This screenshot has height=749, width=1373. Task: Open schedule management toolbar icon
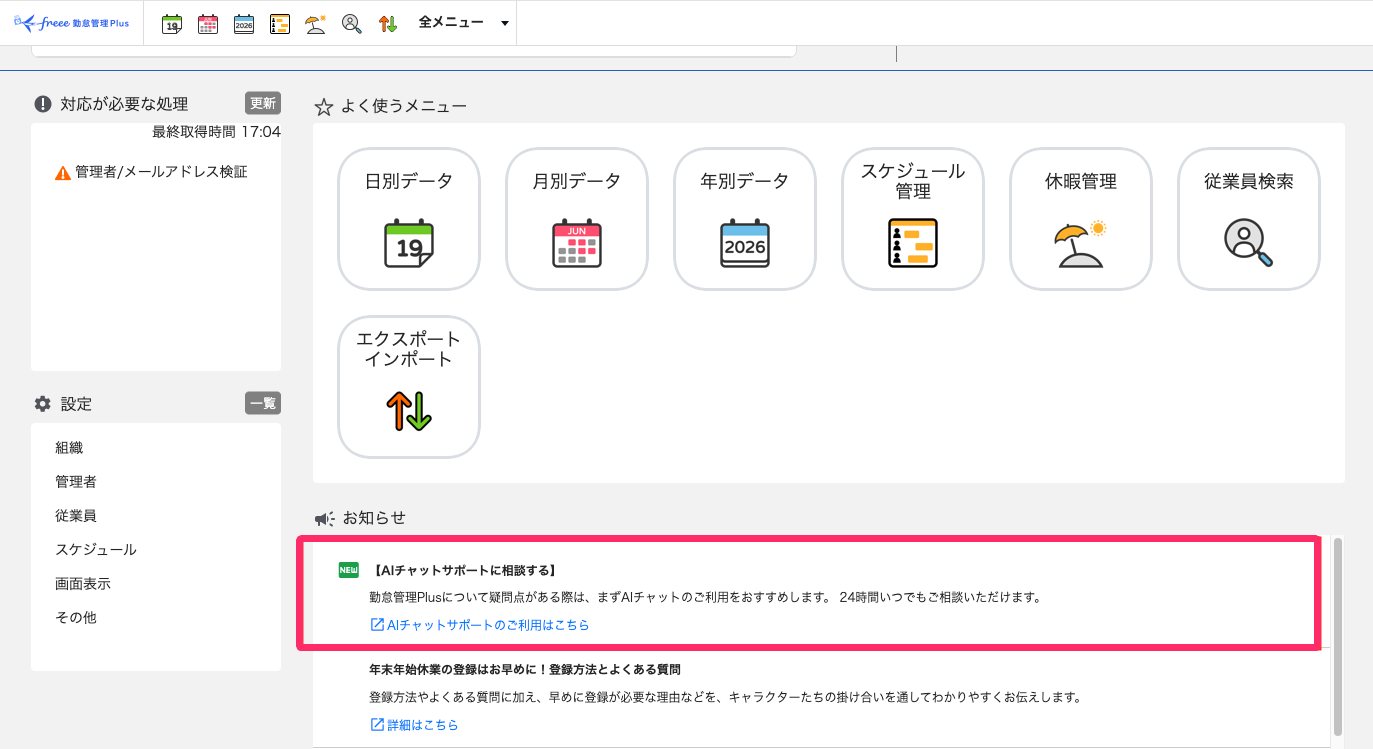(280, 24)
